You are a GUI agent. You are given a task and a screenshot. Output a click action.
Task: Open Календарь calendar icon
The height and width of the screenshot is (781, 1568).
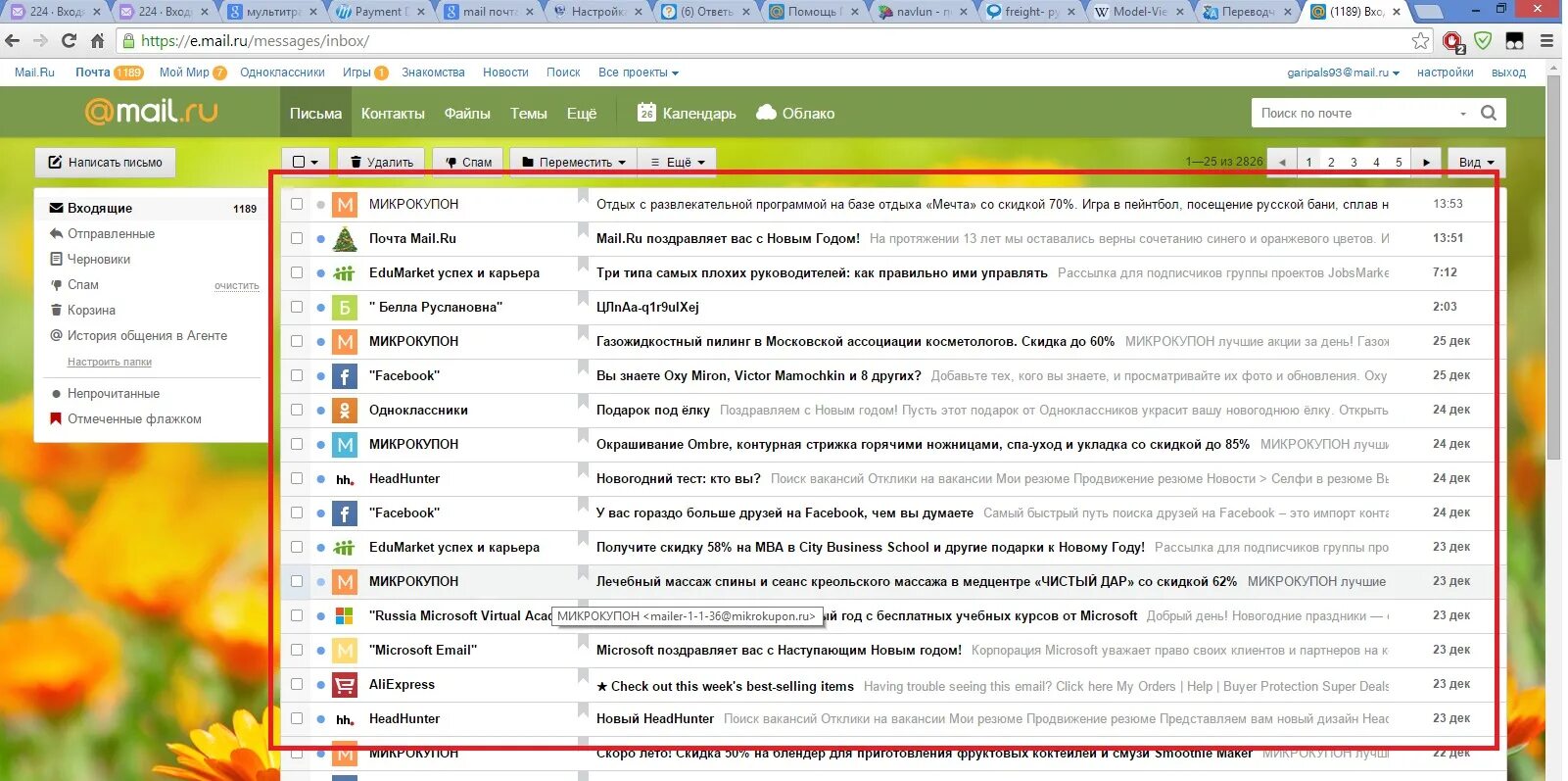click(x=646, y=113)
